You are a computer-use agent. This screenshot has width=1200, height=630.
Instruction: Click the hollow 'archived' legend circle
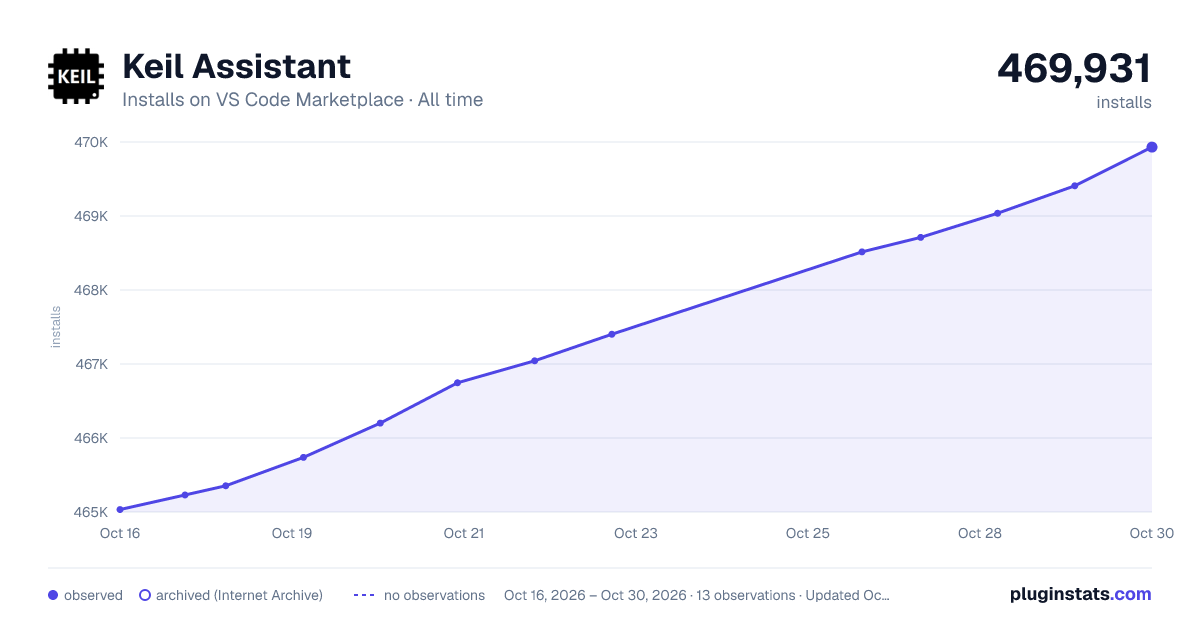(x=145, y=595)
